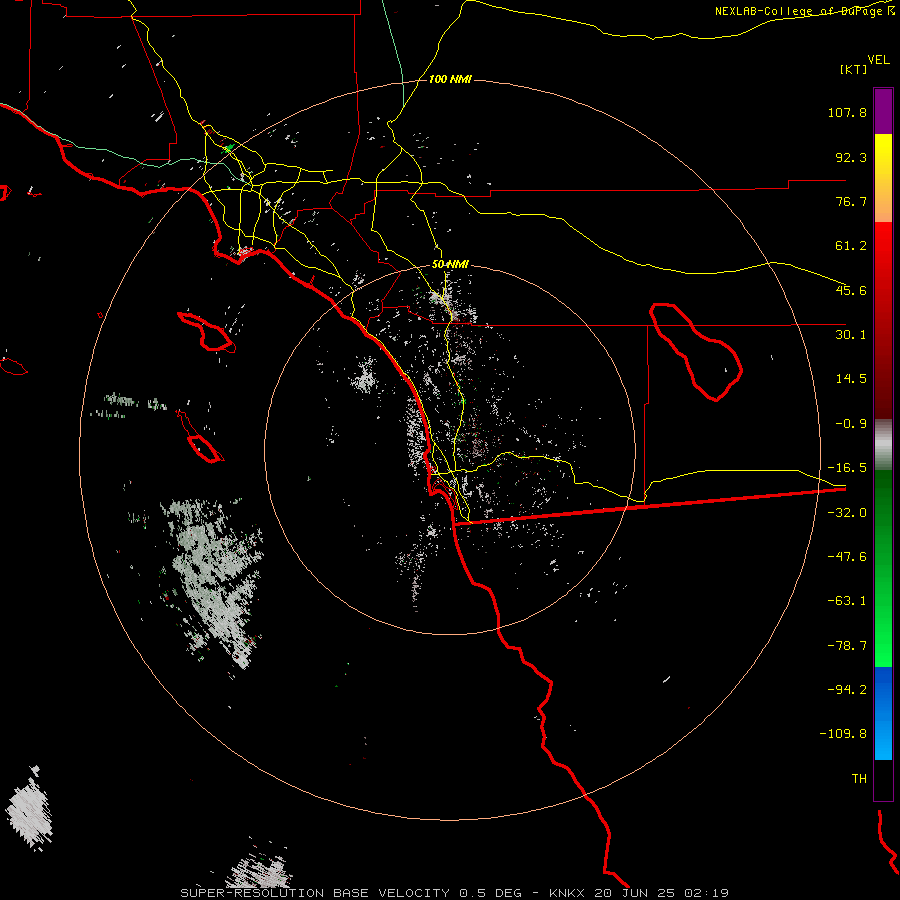900x900 pixels.
Task: Click the -0.9 velocity scale value
Action: 851,424
